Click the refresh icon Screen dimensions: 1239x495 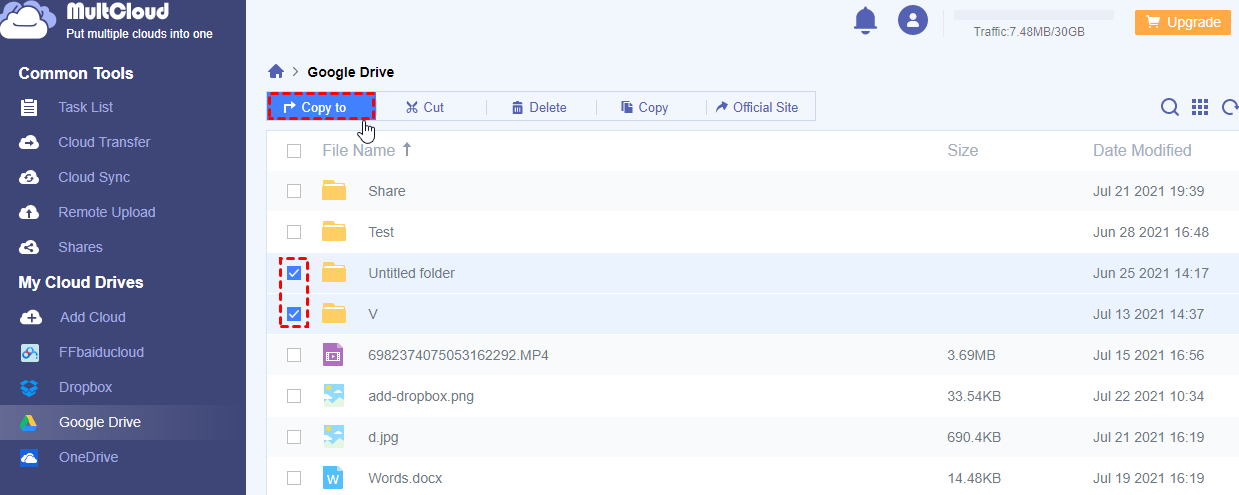point(1231,107)
